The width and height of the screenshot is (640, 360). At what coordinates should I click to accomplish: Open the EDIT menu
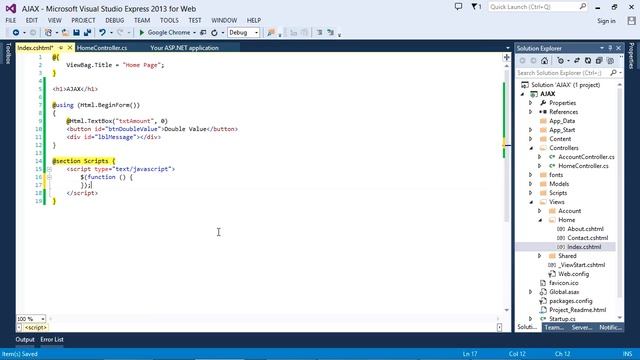point(31,20)
